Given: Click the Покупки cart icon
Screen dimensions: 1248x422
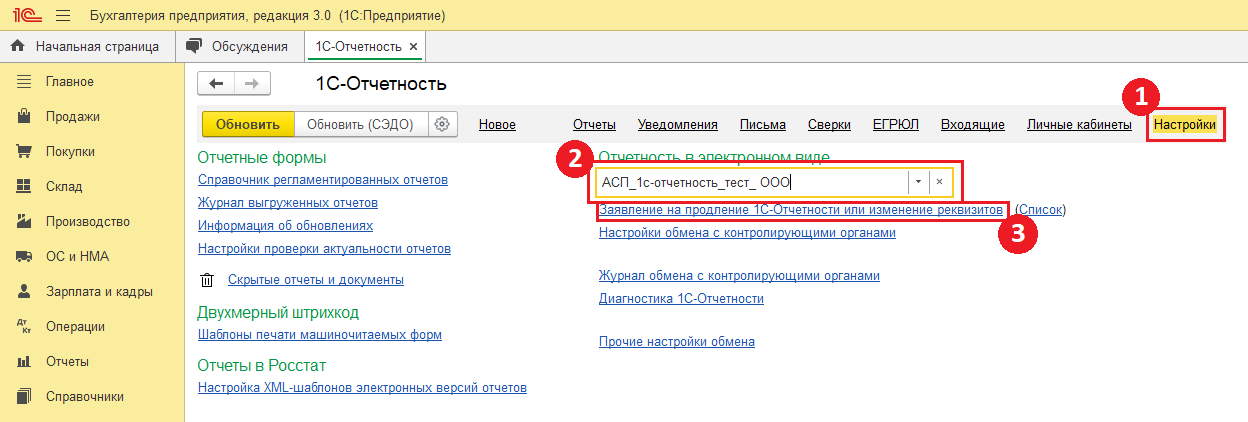Looking at the screenshot, I should pyautogui.click(x=24, y=151).
